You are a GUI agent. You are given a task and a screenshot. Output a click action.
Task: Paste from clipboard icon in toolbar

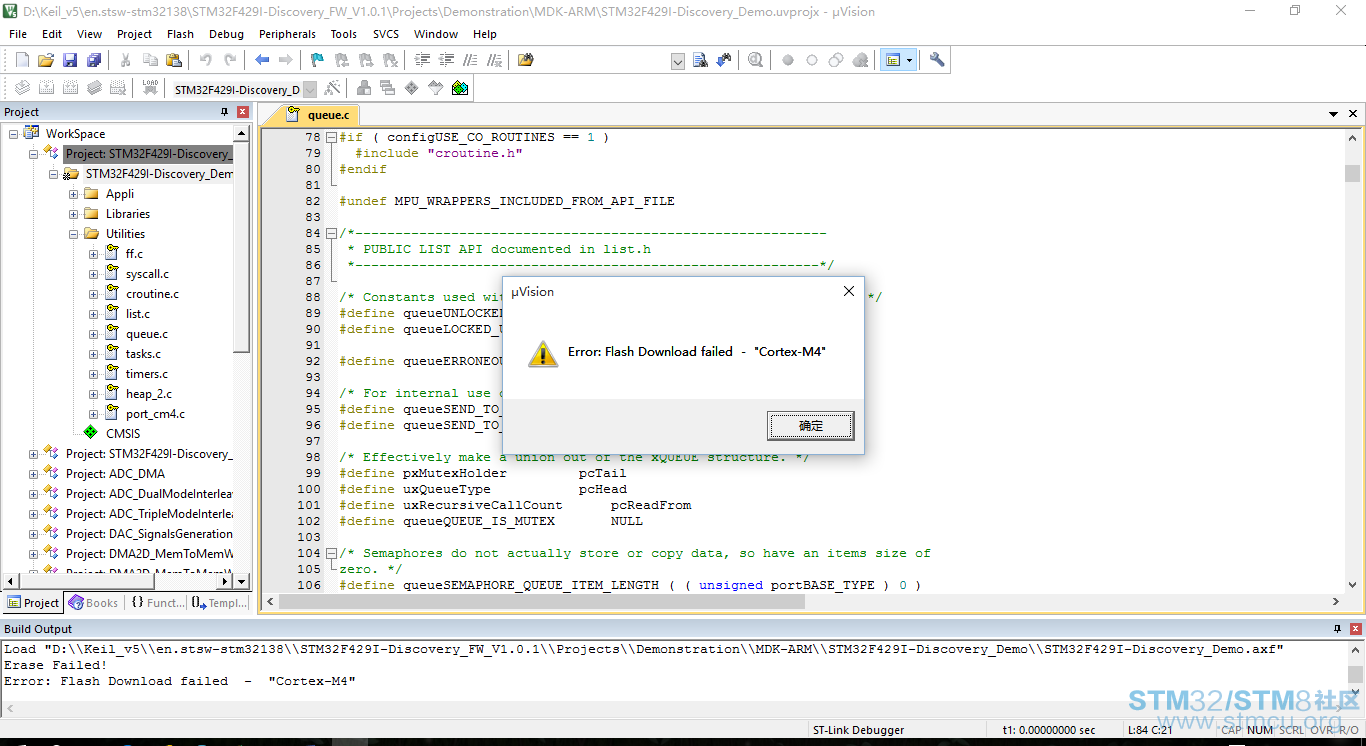174,60
